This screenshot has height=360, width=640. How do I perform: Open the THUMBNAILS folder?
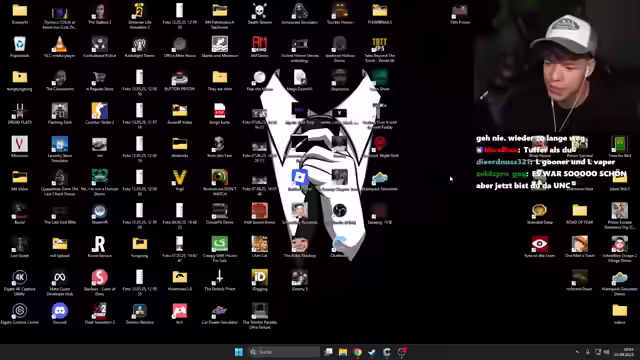point(380,11)
